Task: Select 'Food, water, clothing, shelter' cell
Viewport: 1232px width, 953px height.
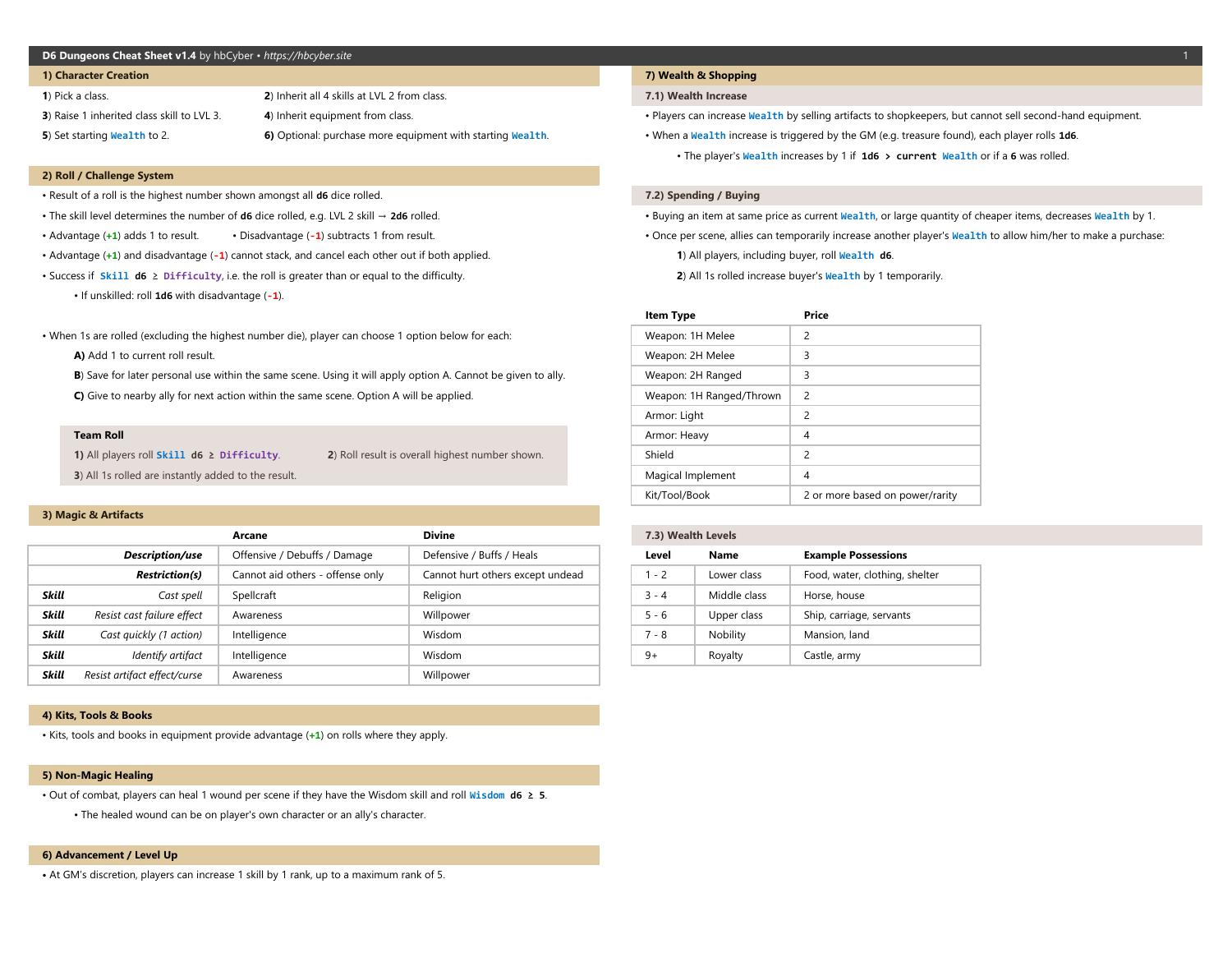Action: (x=885, y=575)
